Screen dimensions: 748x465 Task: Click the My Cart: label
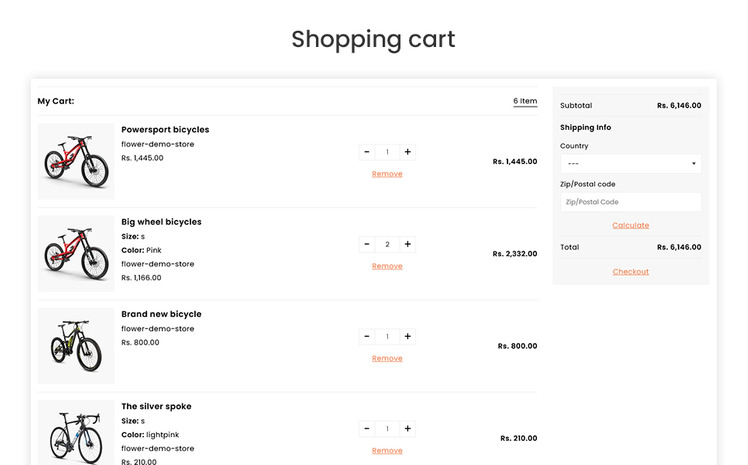56,101
